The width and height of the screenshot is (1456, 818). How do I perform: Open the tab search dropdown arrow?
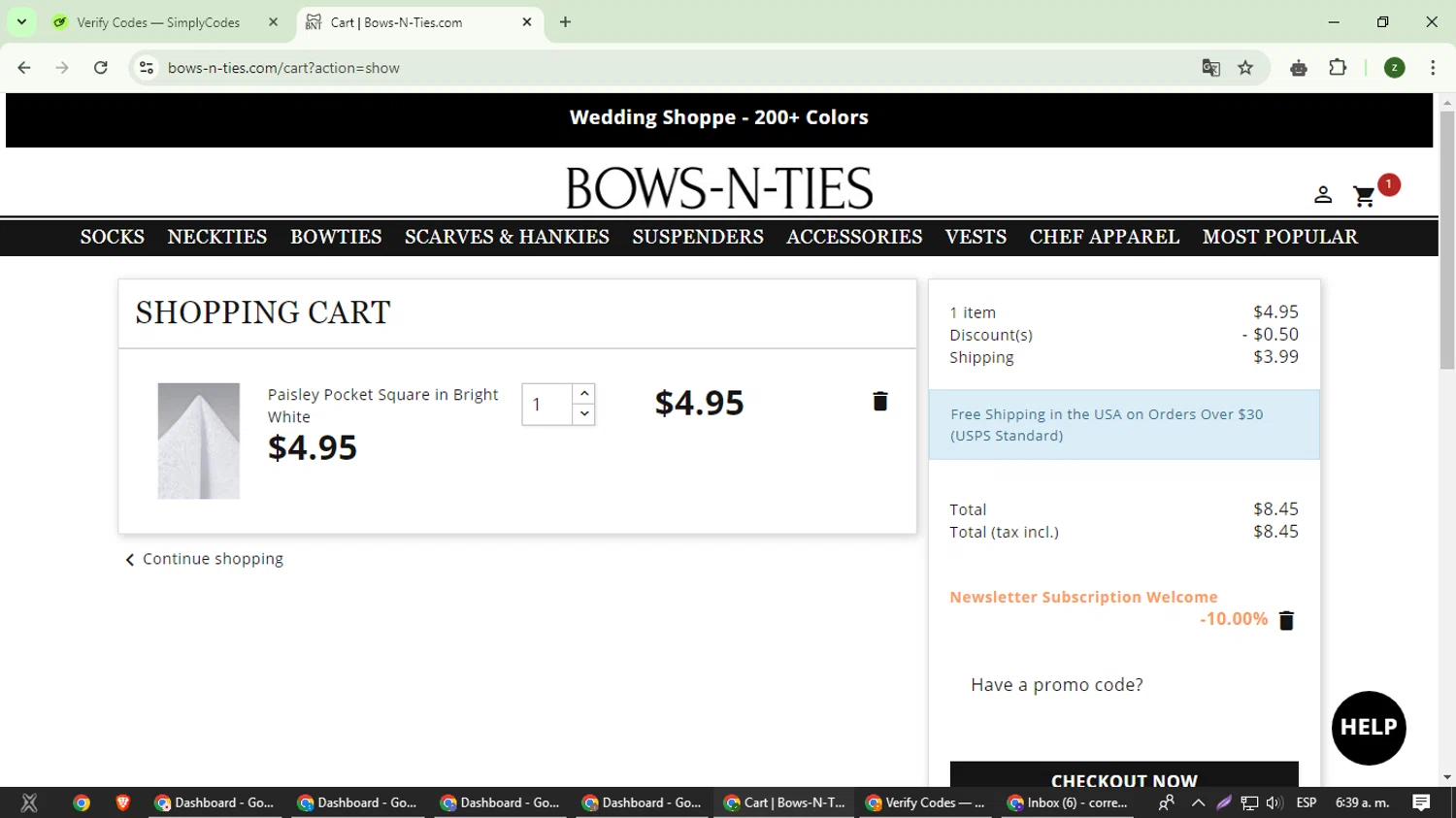pos(21,21)
